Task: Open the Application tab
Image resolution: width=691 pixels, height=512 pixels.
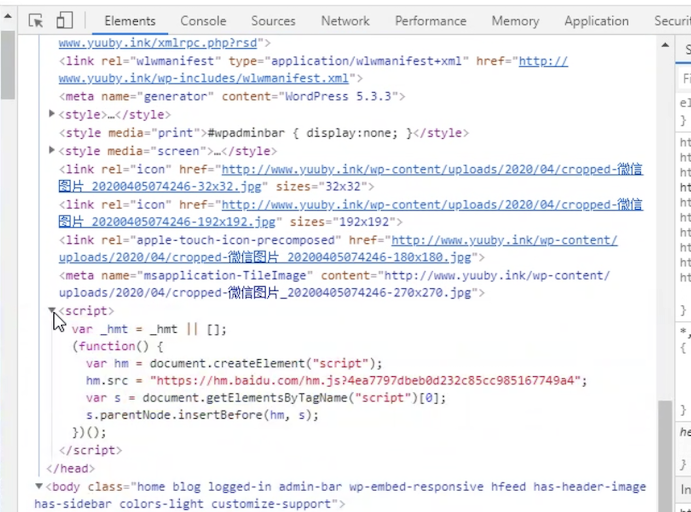Action: tap(596, 21)
